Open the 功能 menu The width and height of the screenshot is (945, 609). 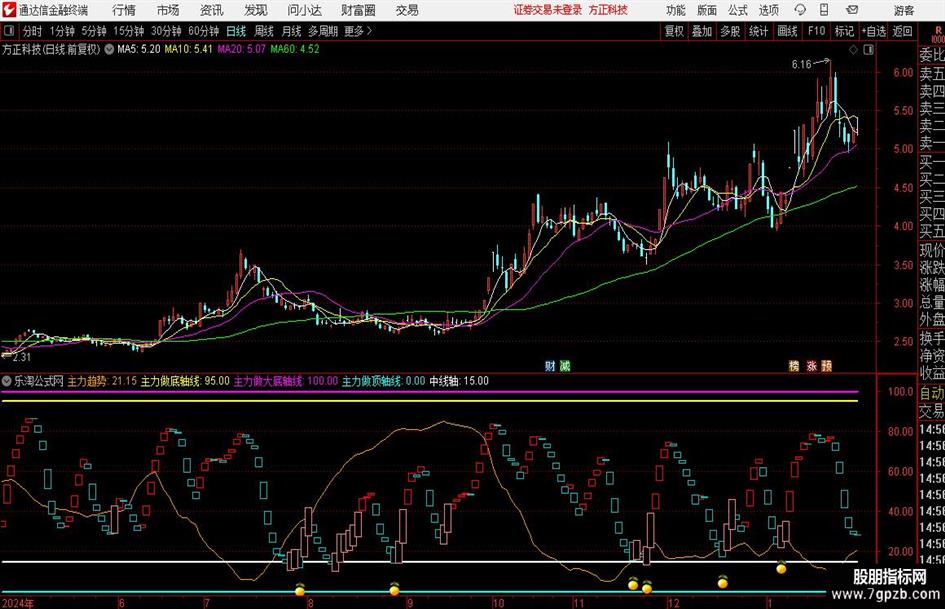(x=676, y=10)
